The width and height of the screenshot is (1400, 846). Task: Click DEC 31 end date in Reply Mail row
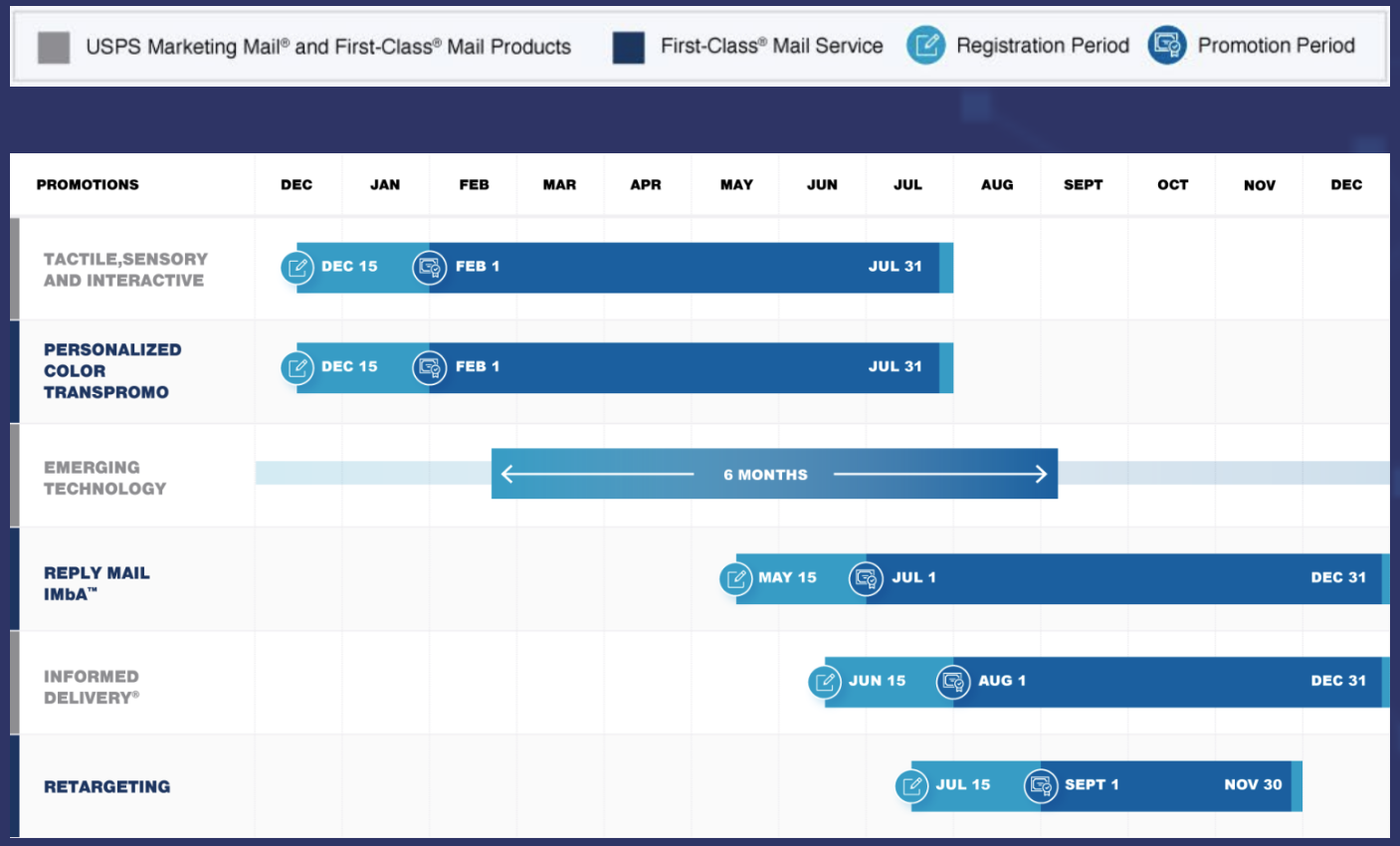(x=1338, y=577)
